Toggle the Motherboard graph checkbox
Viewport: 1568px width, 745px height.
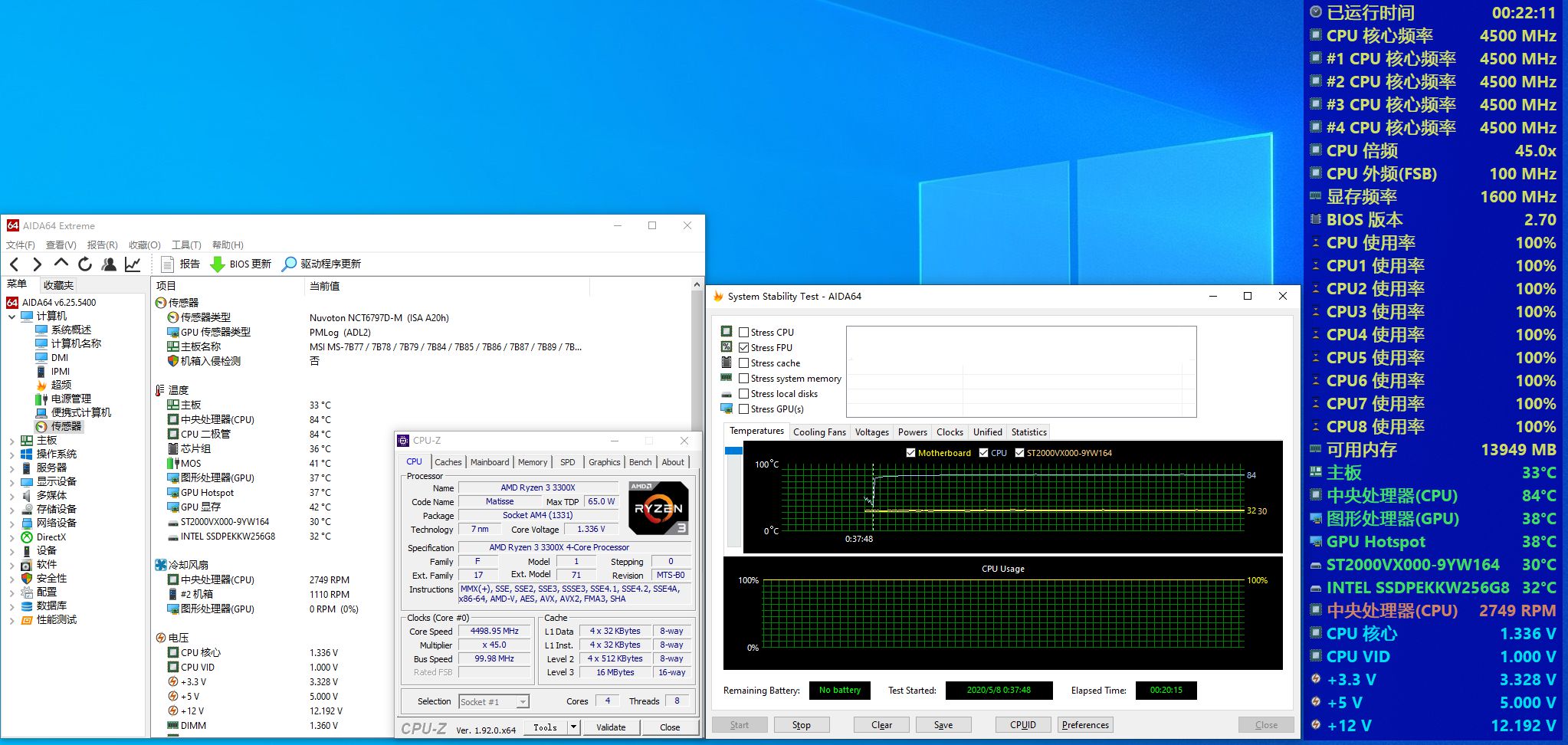click(910, 452)
